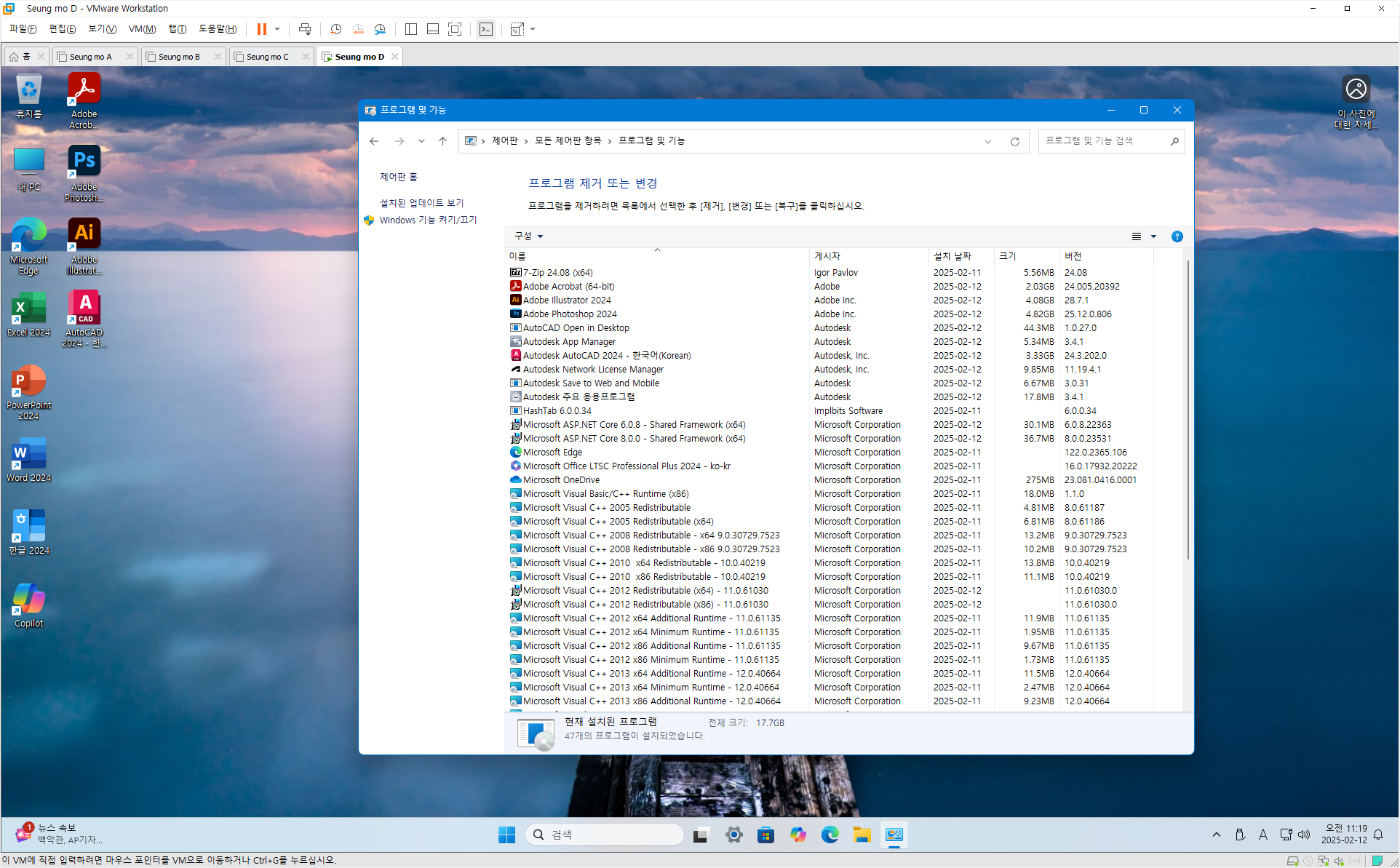Toggle the thumbnail bar view icon
The width and height of the screenshot is (1400, 868).
click(432, 29)
